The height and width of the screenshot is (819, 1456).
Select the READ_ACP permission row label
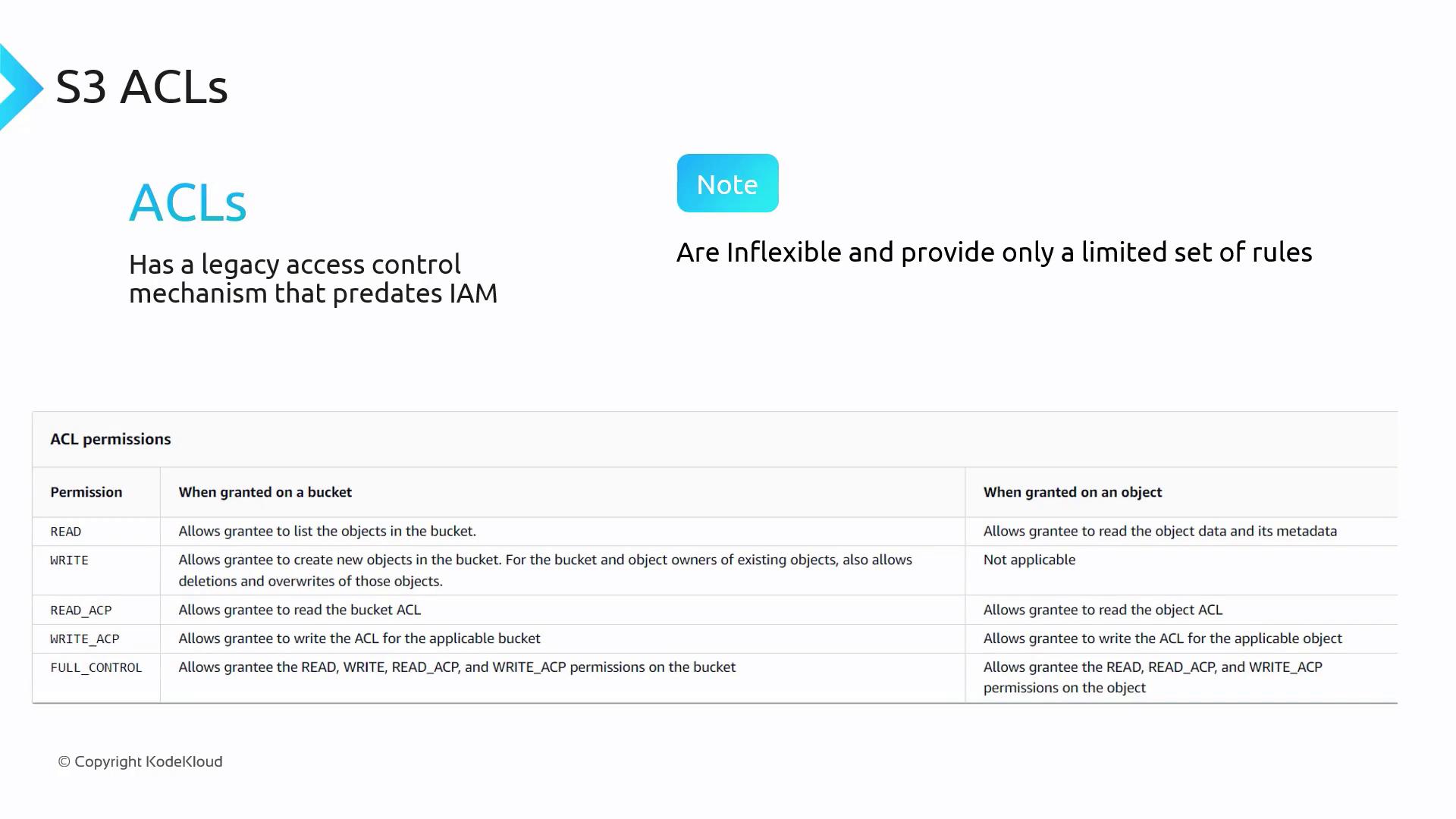[x=81, y=610]
